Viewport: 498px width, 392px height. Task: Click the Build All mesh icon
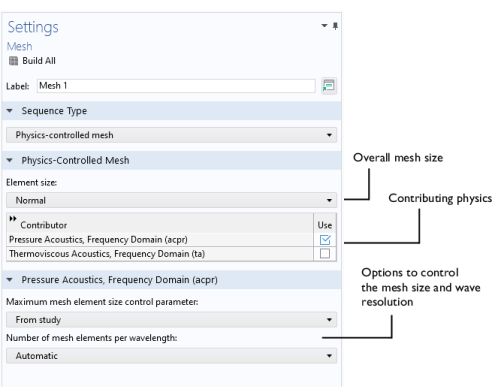pos(13,61)
